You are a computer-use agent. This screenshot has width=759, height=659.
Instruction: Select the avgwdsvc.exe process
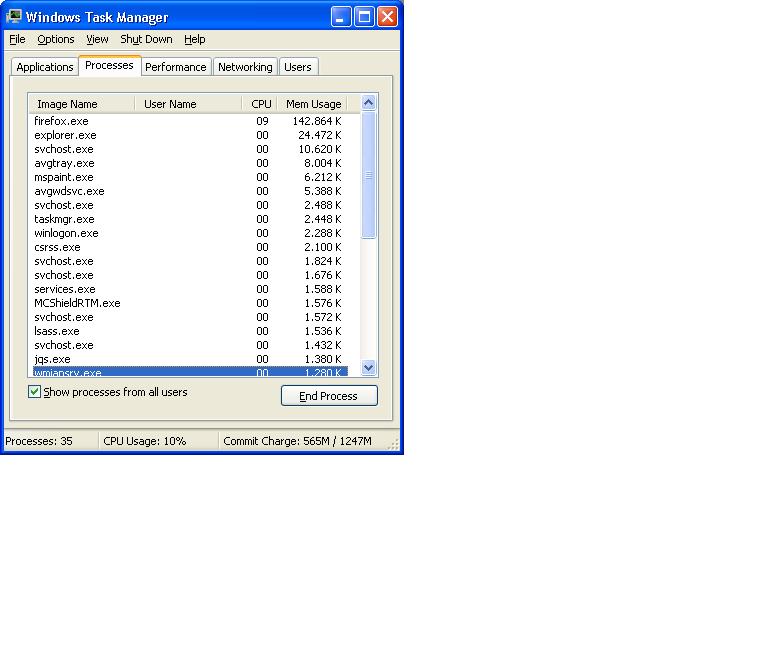[190, 191]
